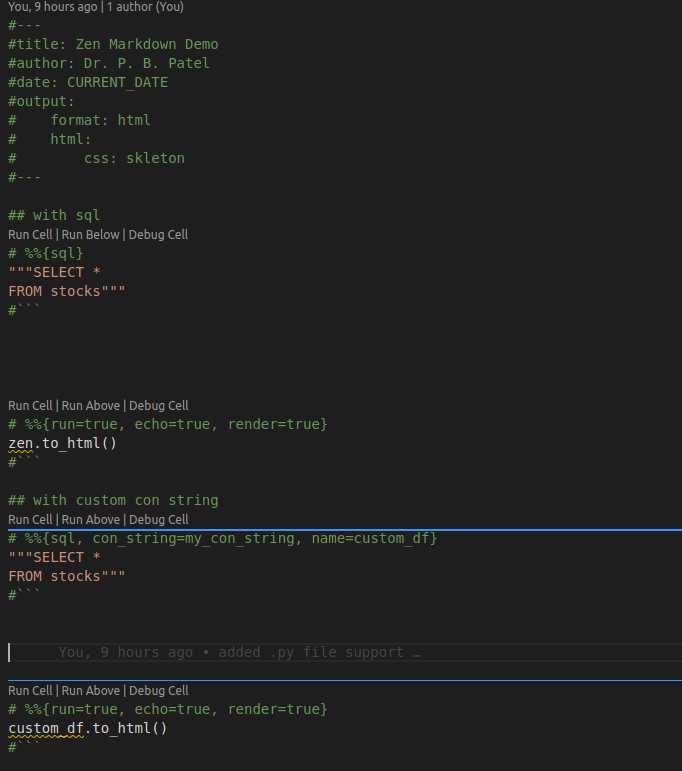682x771 pixels.
Task: Click Run Below under the 'with sql' heading
Action: (x=90, y=235)
